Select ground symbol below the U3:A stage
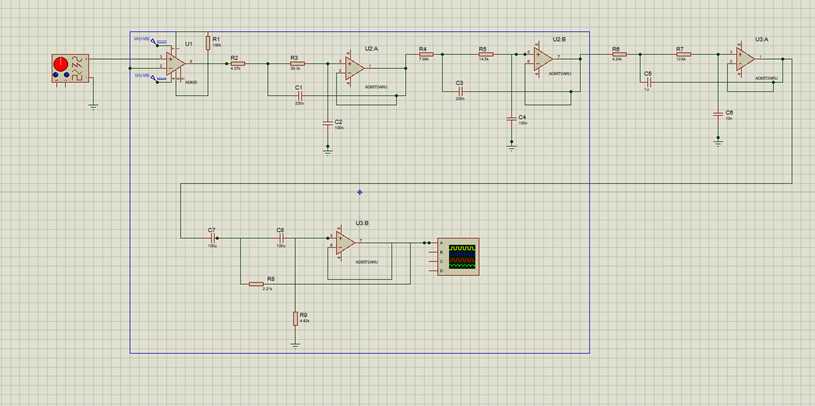 pos(718,142)
